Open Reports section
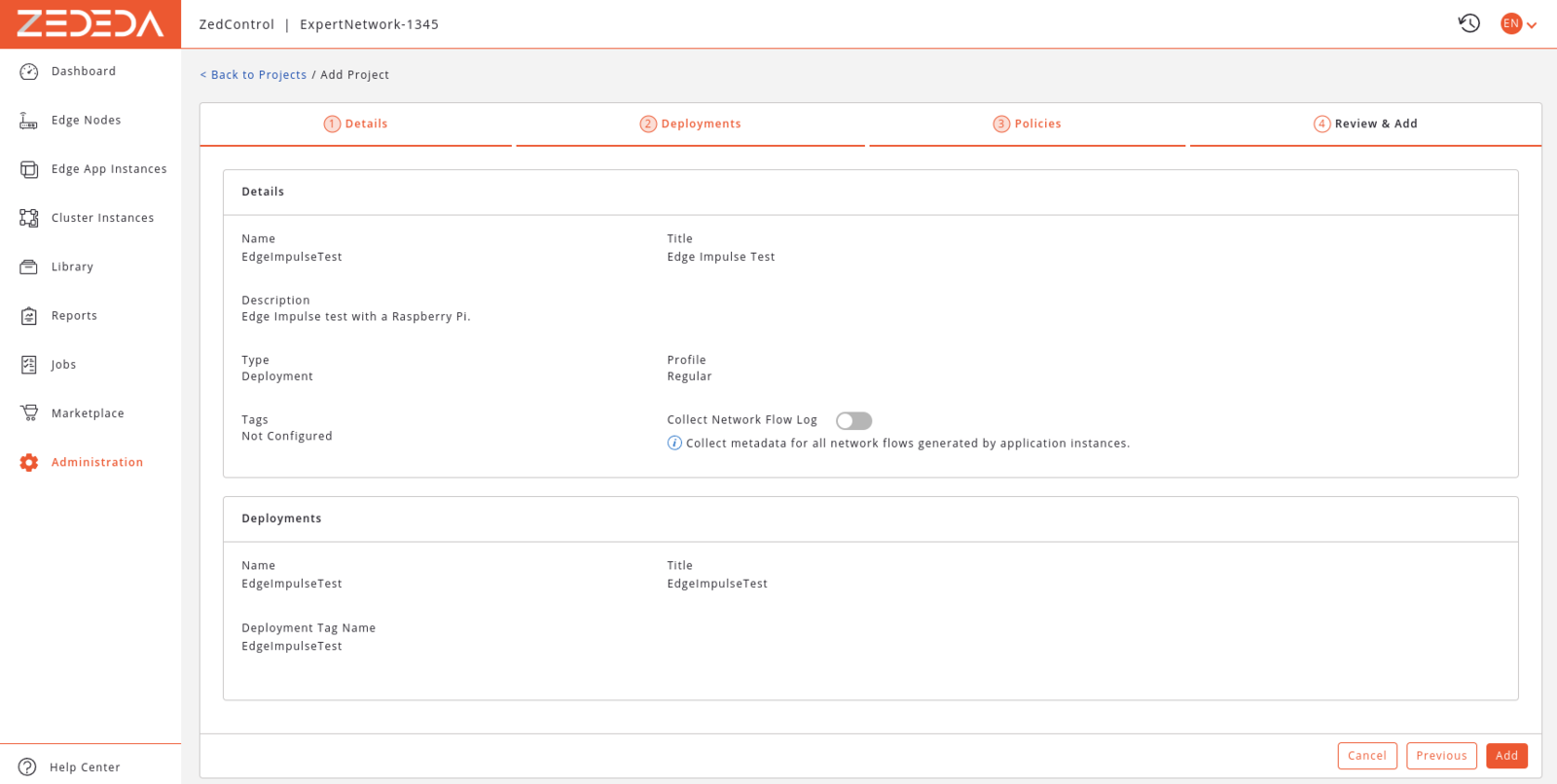 pyautogui.click(x=74, y=316)
